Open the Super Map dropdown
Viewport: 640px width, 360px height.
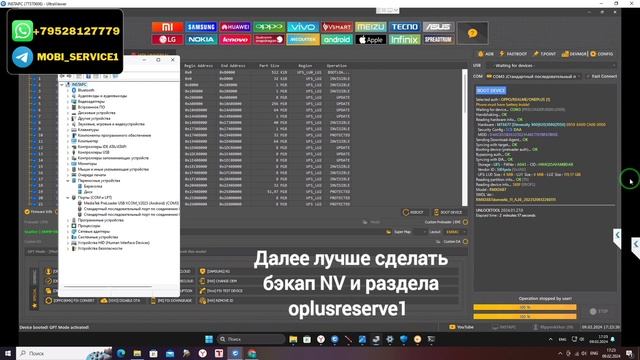tap(420, 232)
